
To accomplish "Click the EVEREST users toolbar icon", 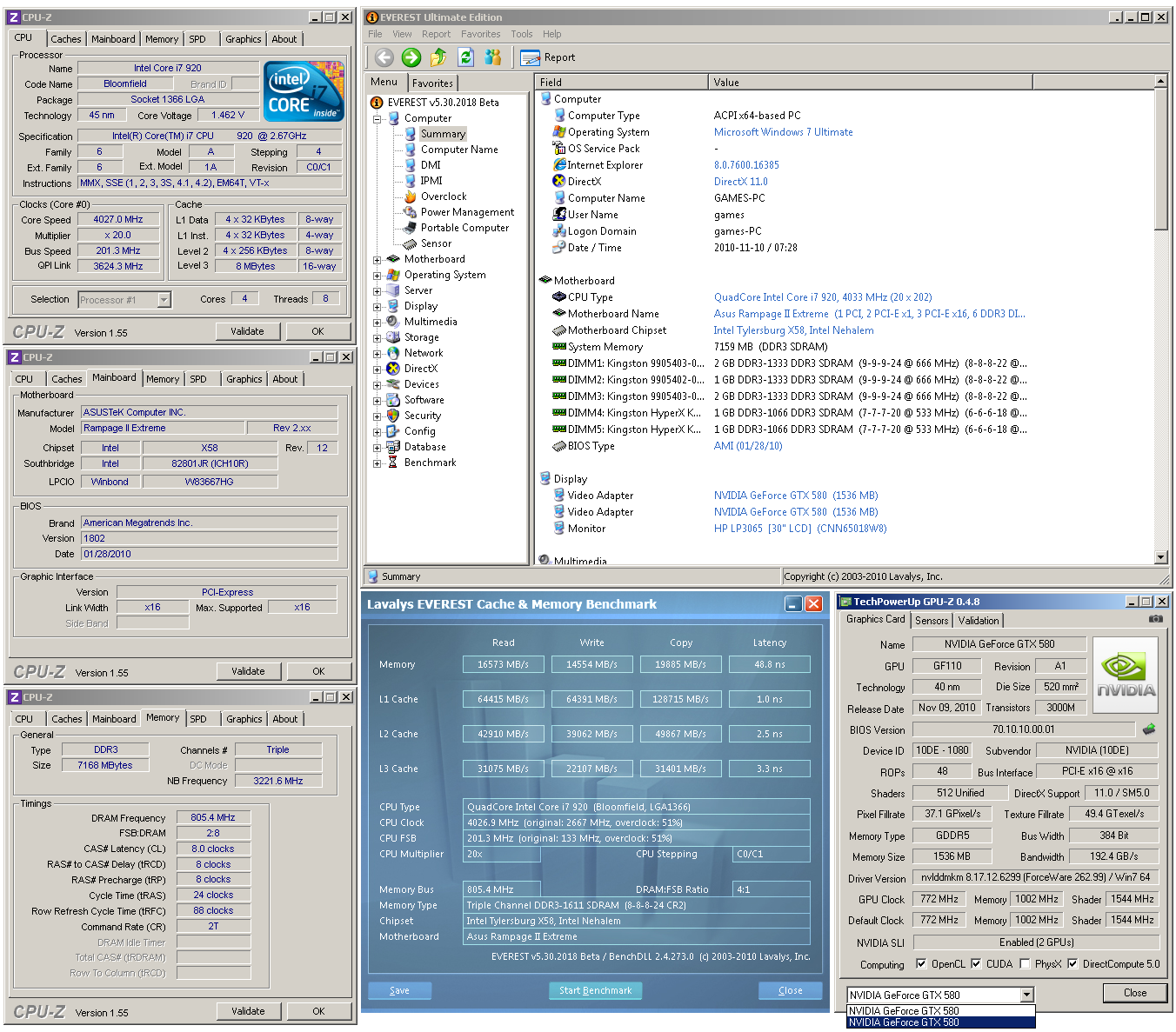I will 493,57.
